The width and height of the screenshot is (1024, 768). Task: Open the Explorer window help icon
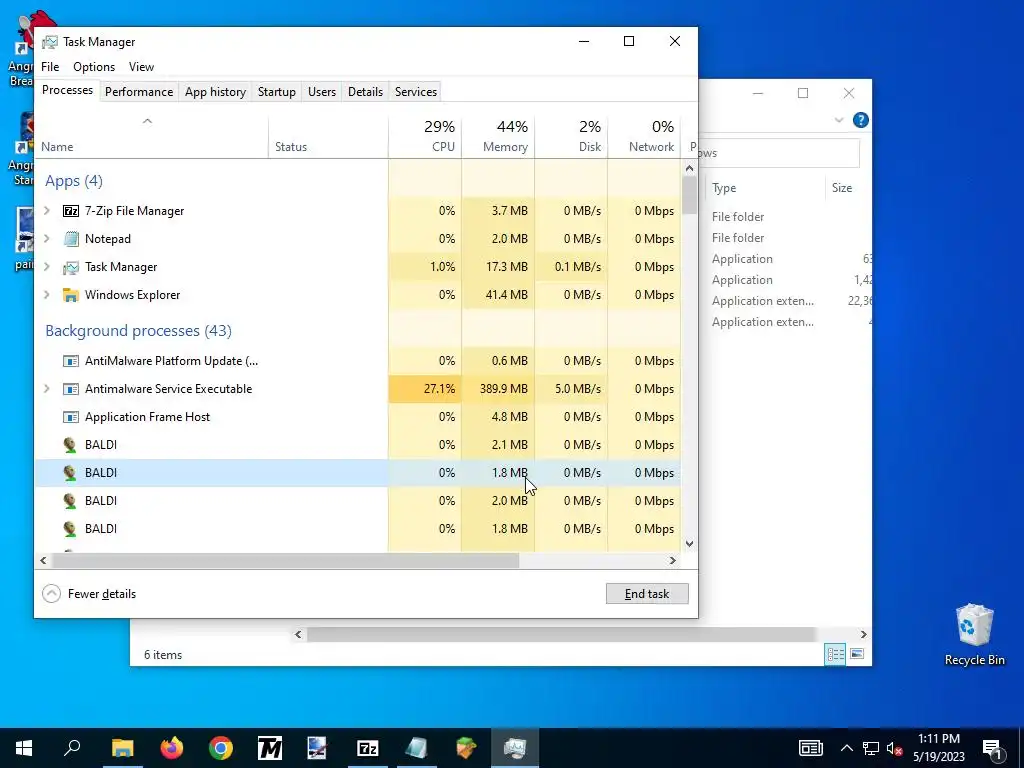coord(861,120)
